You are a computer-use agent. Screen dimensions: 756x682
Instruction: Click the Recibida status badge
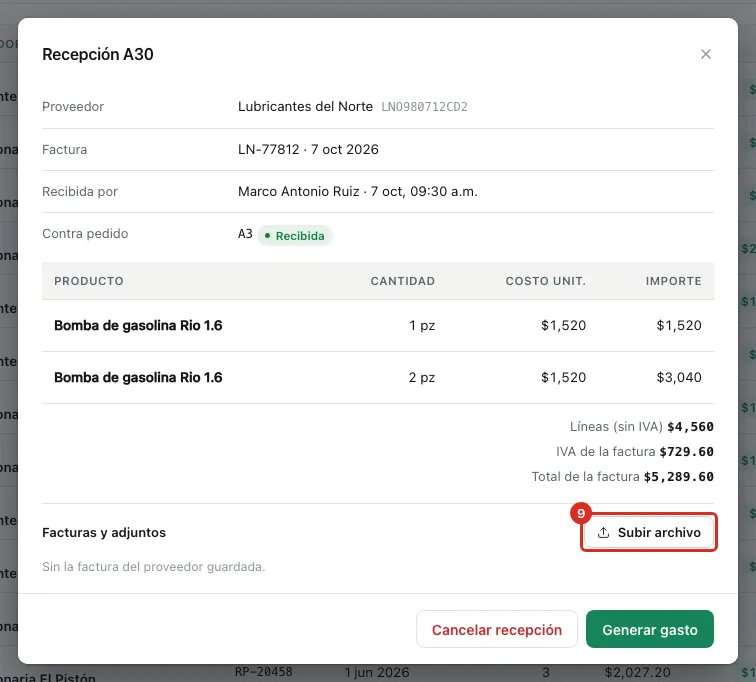[x=295, y=236]
